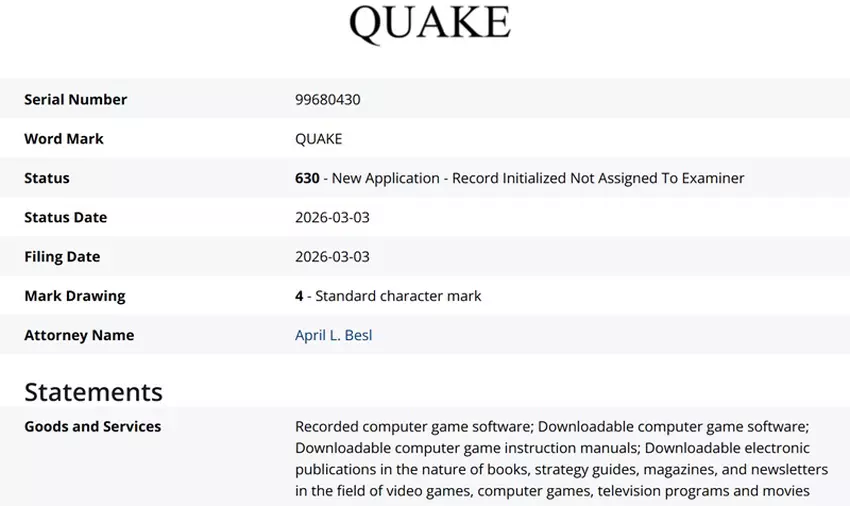The image size is (850, 506).
Task: Open the April L. Besl attorney link
Action: [333, 335]
